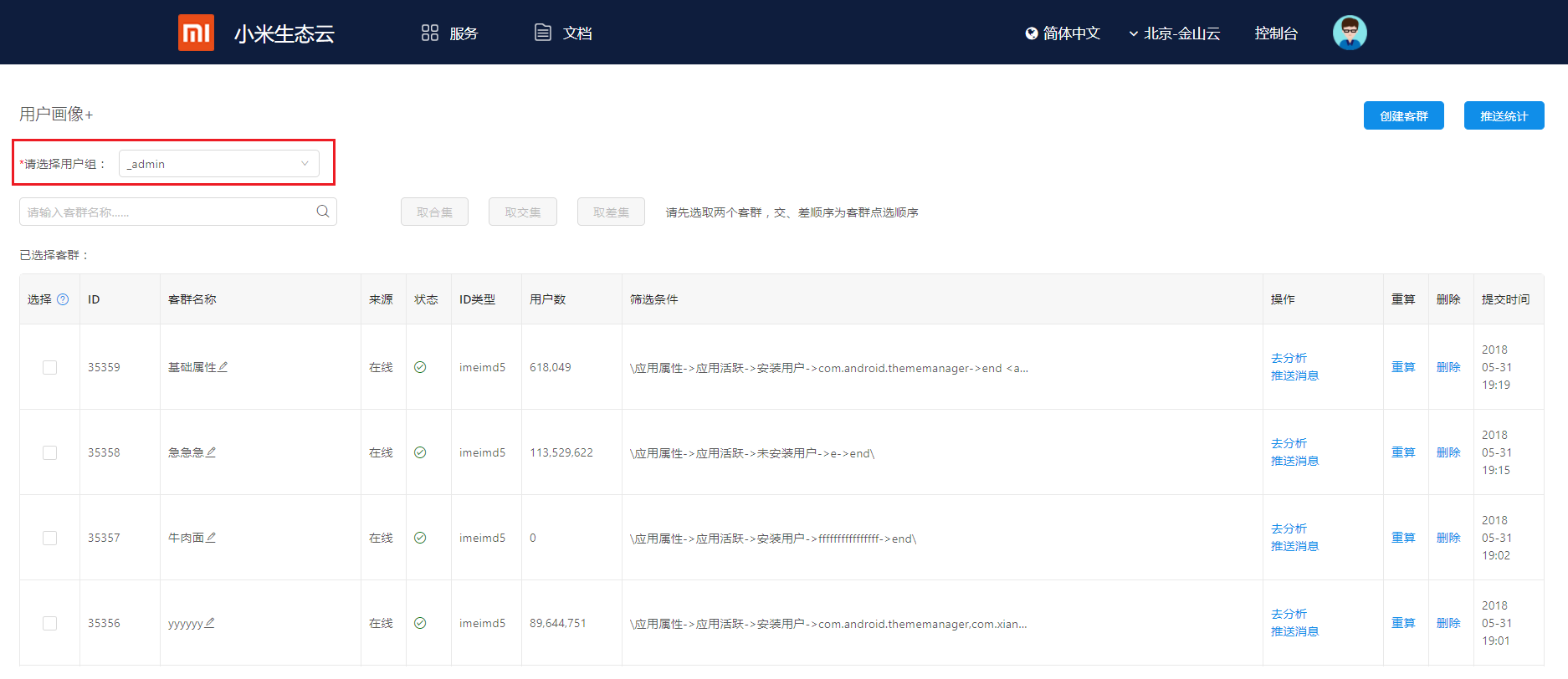Click the help icon beside 选择 header
The height and width of the screenshot is (679, 1568).
click(x=63, y=299)
